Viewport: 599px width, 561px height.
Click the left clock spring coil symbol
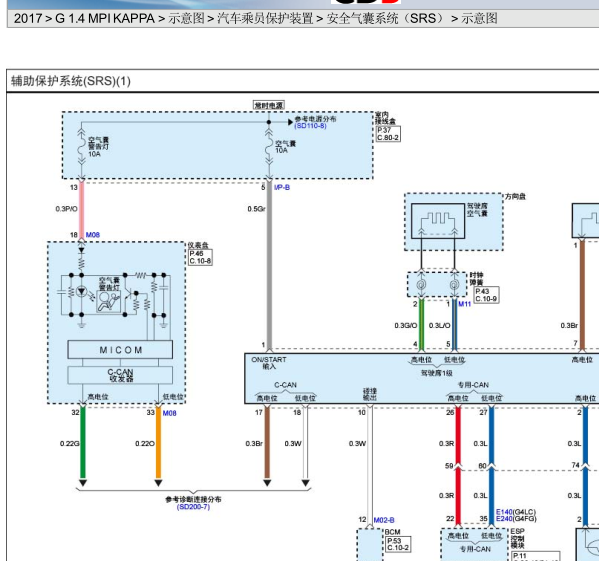point(421,285)
